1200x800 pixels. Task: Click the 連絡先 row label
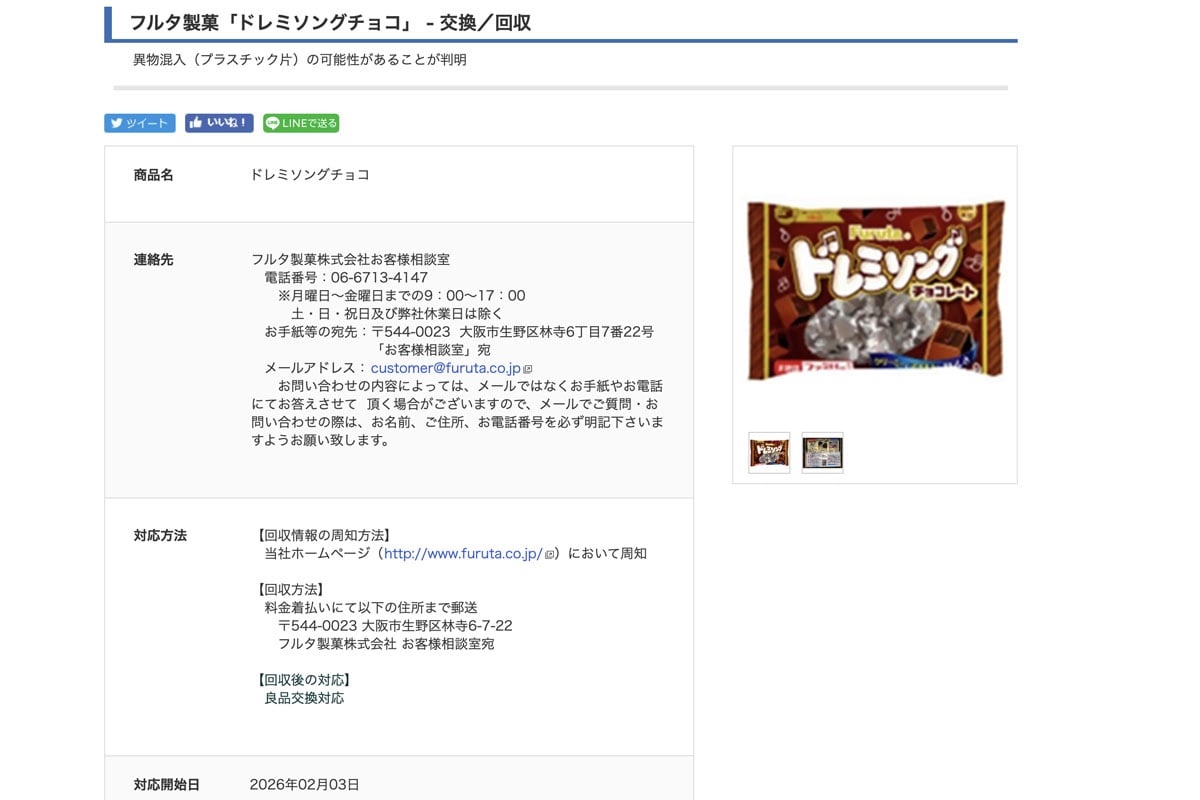pos(153,259)
